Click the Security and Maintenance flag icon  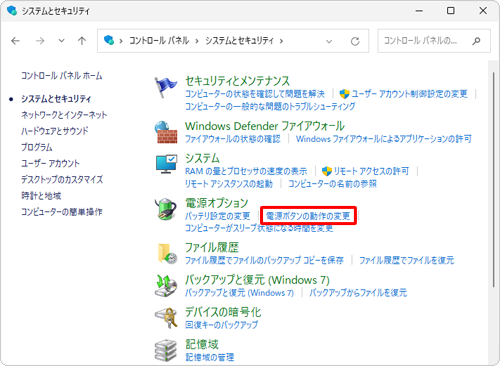(166, 87)
